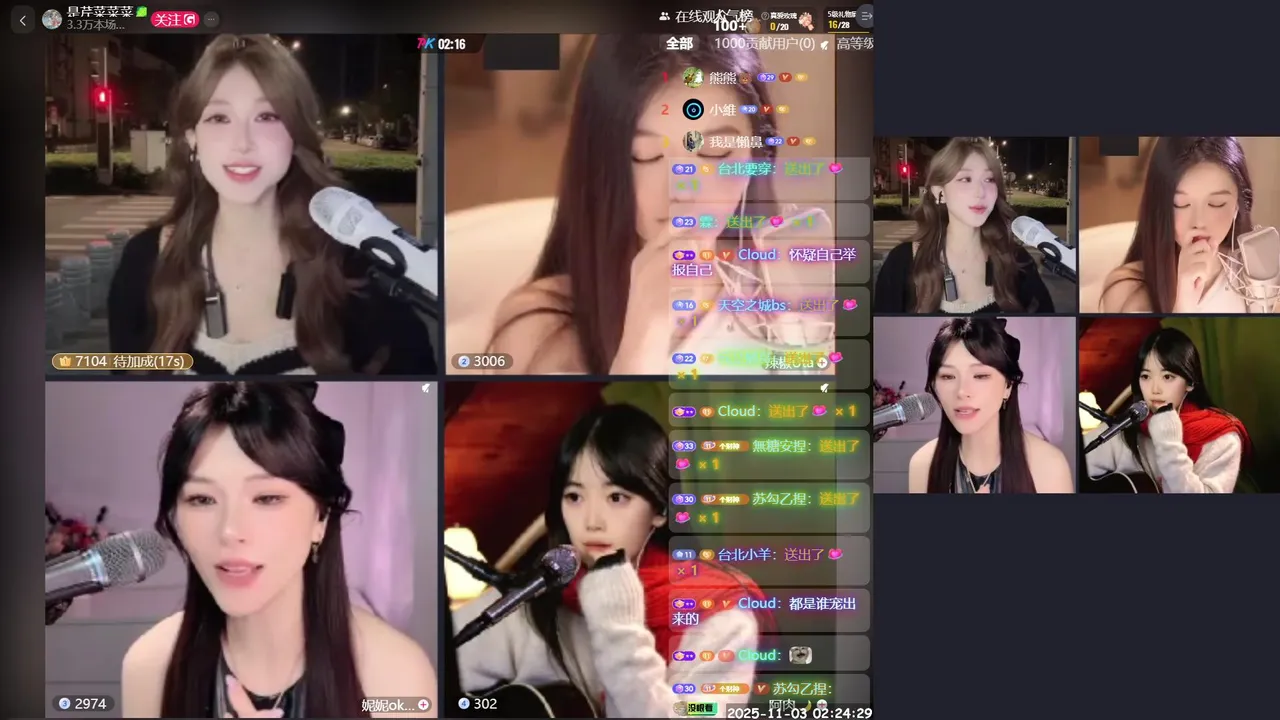The height and width of the screenshot is (720, 1280).
Task: Collapse the panel with top-right arrow icon
Action: (865, 15)
